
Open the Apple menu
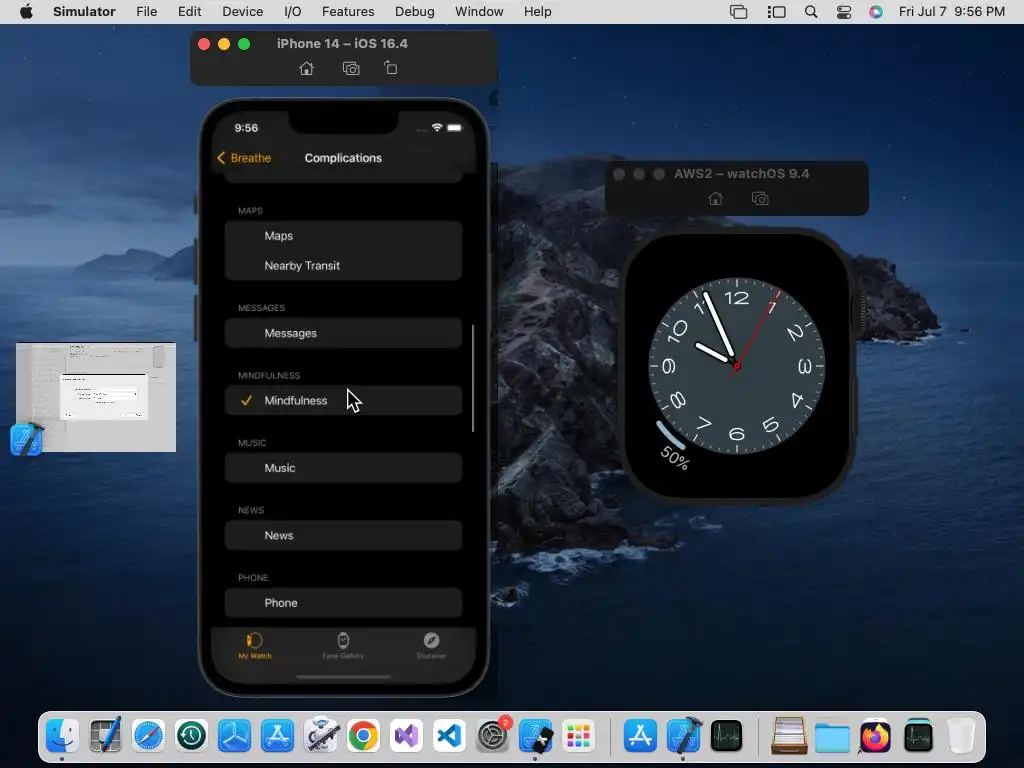[26, 12]
